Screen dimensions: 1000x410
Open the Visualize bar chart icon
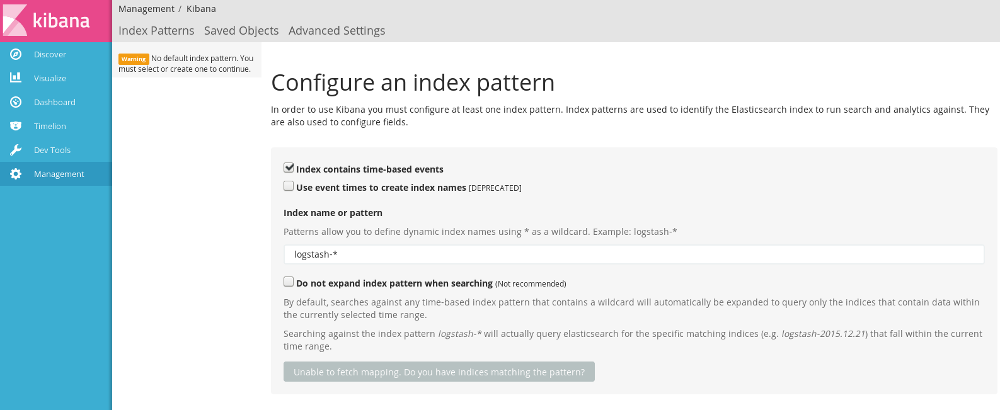click(16, 78)
